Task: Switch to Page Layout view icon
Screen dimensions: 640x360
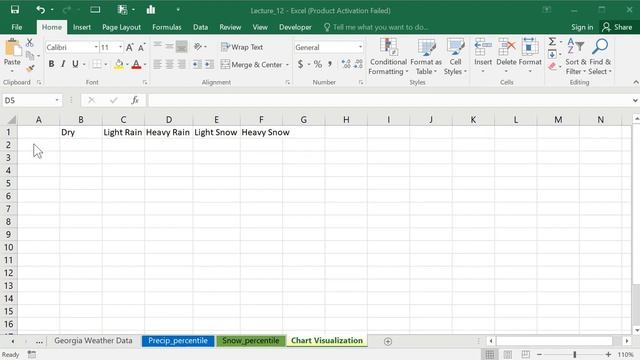Action: pyautogui.click(x=508, y=354)
